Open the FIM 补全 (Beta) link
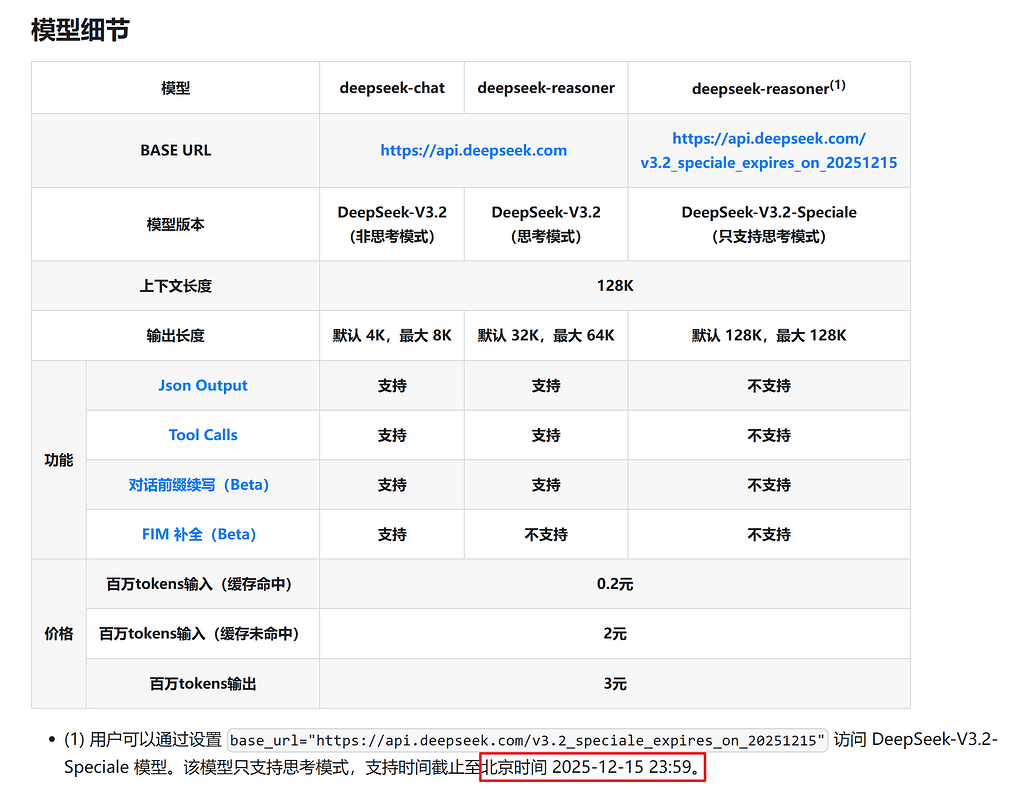 click(x=199, y=534)
